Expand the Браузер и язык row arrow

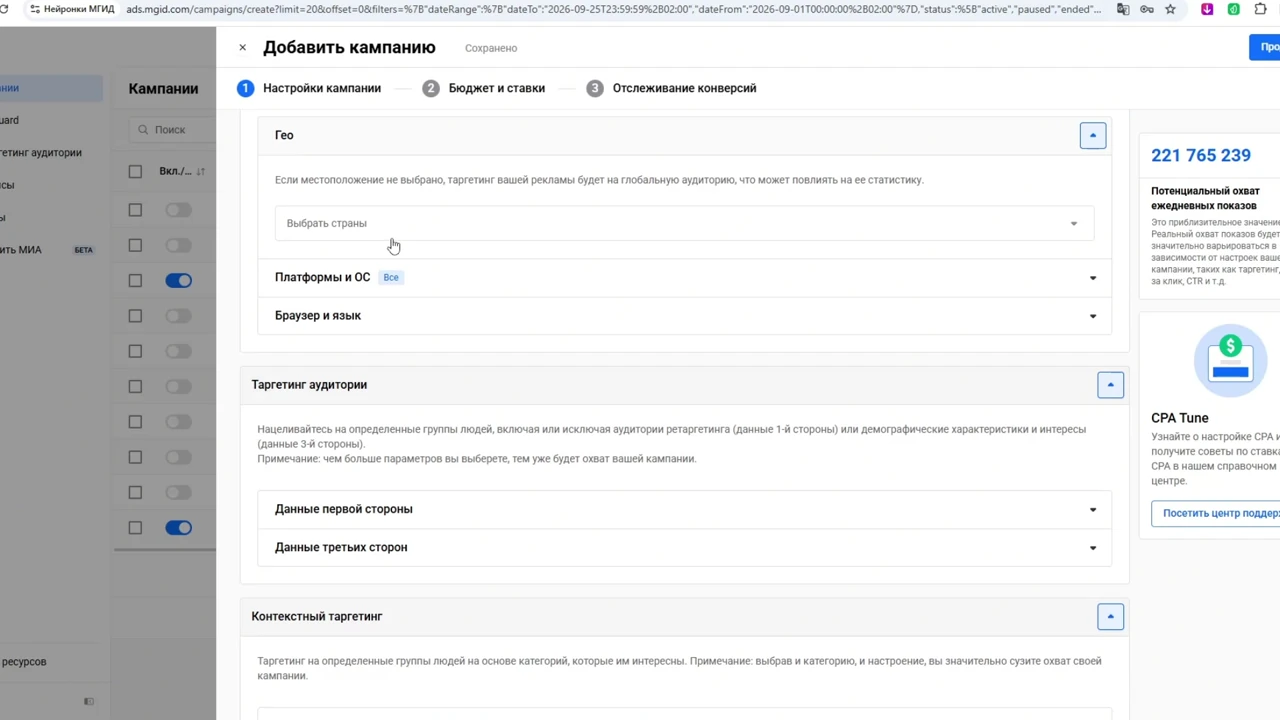[1093, 316]
